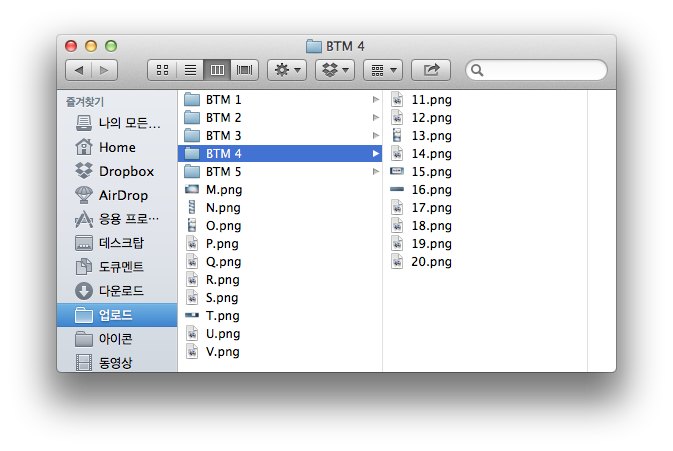Click the Share toolbar button
This screenshot has width=673, height=451.
[431, 70]
